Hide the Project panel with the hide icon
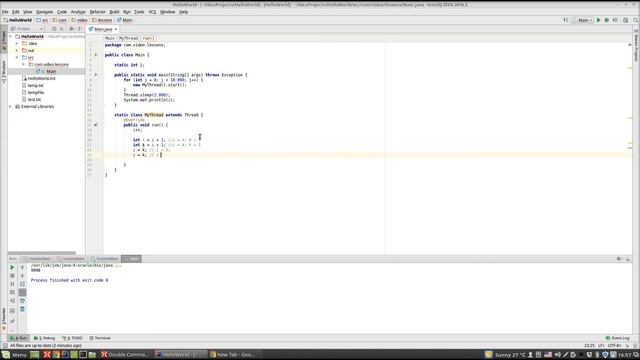Image resolution: width=640 pixels, height=360 pixels. 80,29
